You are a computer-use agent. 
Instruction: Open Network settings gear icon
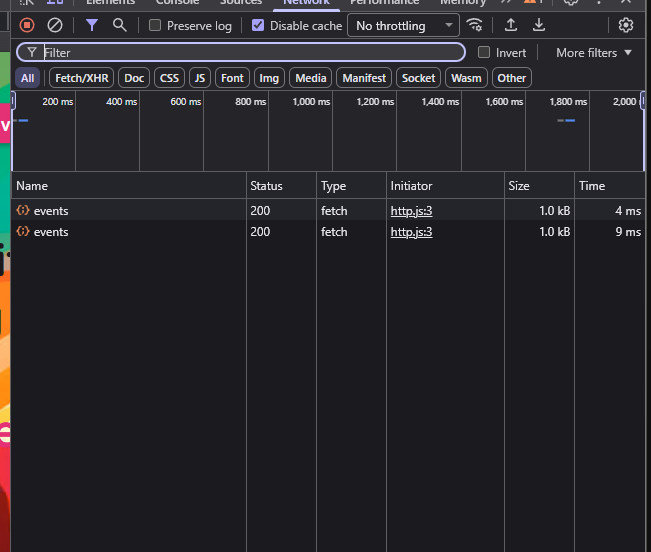626,25
